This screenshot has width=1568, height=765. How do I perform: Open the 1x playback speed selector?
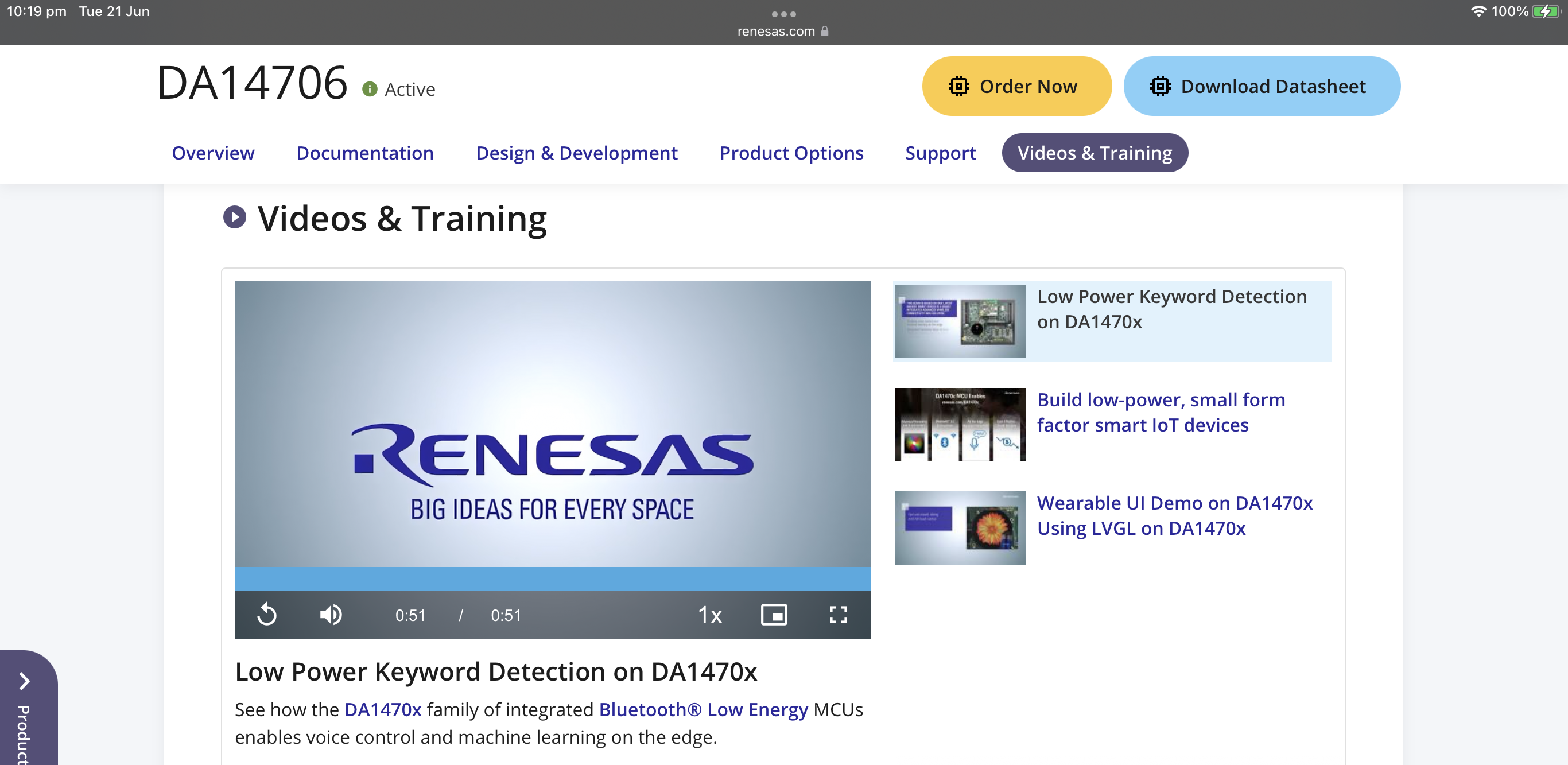pyautogui.click(x=709, y=615)
